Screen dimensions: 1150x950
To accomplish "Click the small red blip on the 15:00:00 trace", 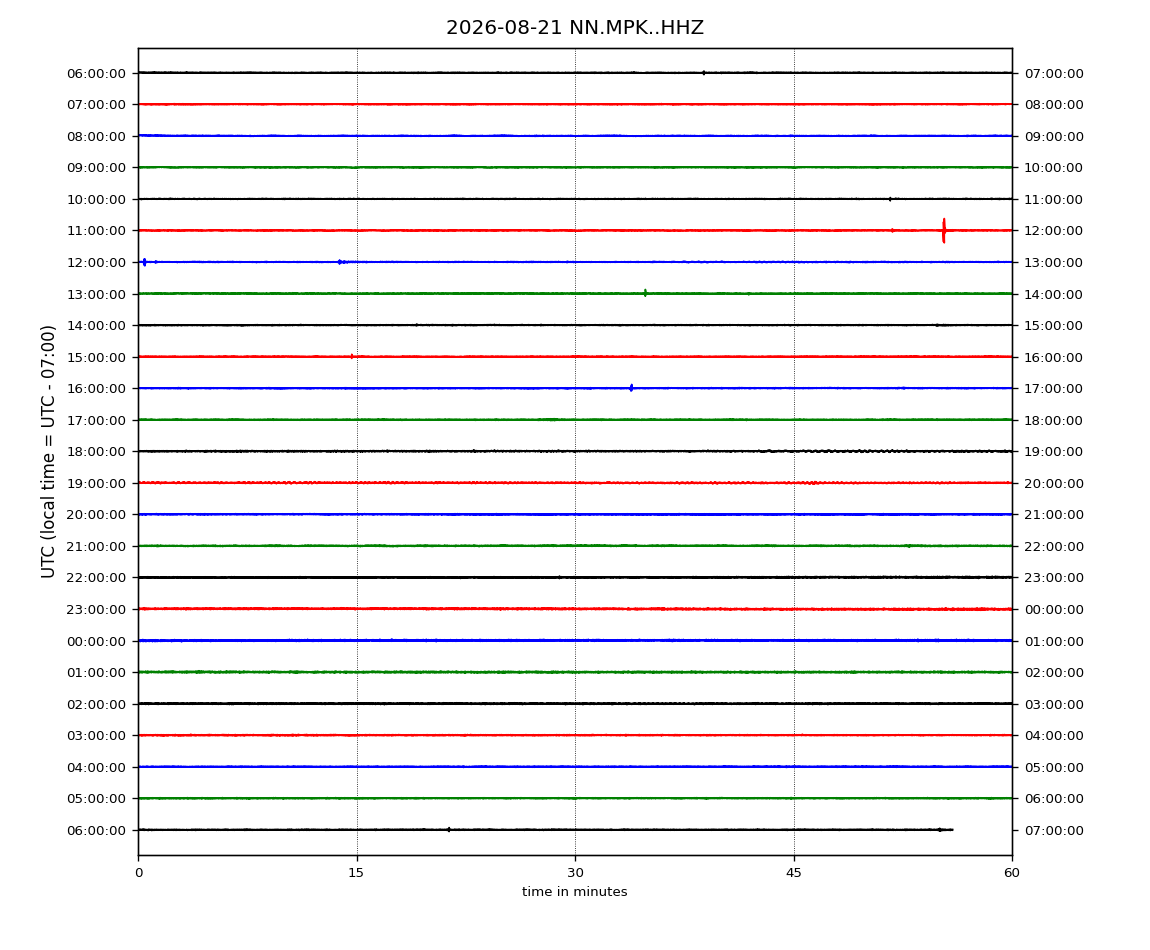I will pyautogui.click(x=352, y=357).
